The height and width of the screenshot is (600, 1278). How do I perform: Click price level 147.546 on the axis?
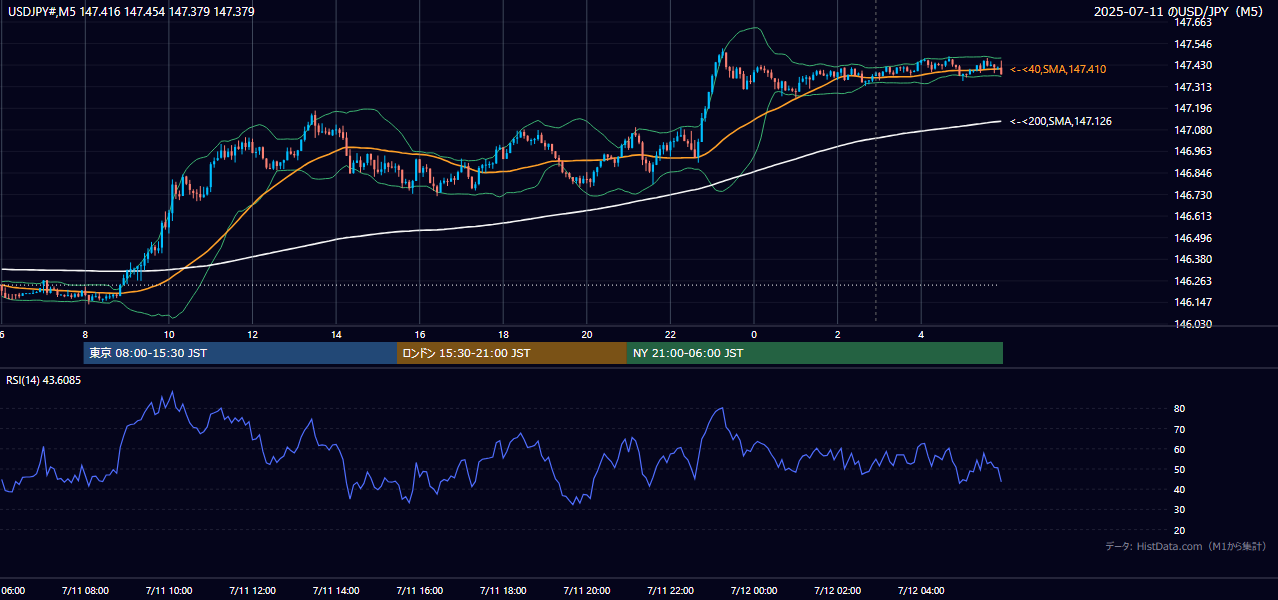pos(1194,44)
